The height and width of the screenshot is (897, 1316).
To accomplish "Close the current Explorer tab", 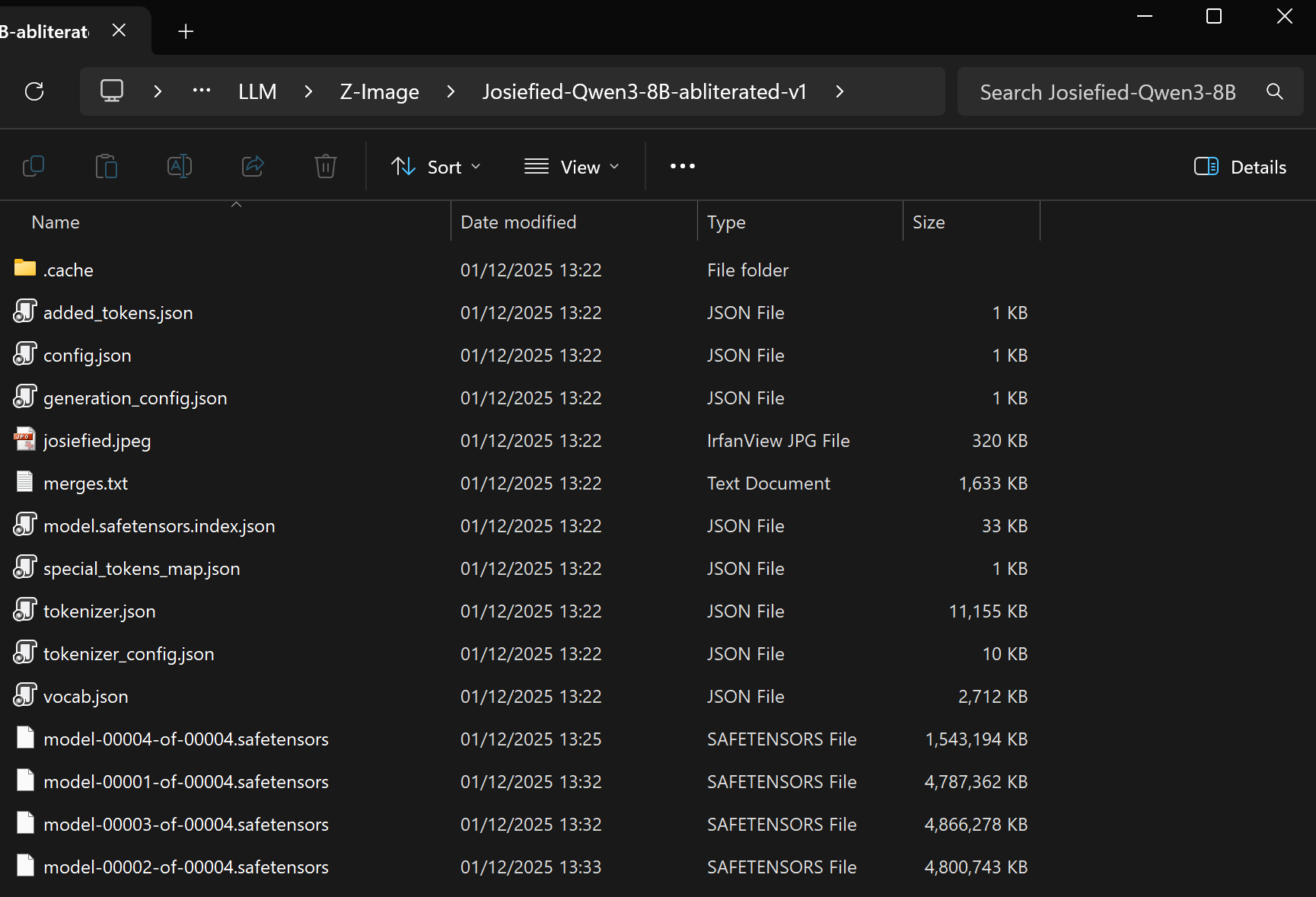I will click(x=119, y=30).
